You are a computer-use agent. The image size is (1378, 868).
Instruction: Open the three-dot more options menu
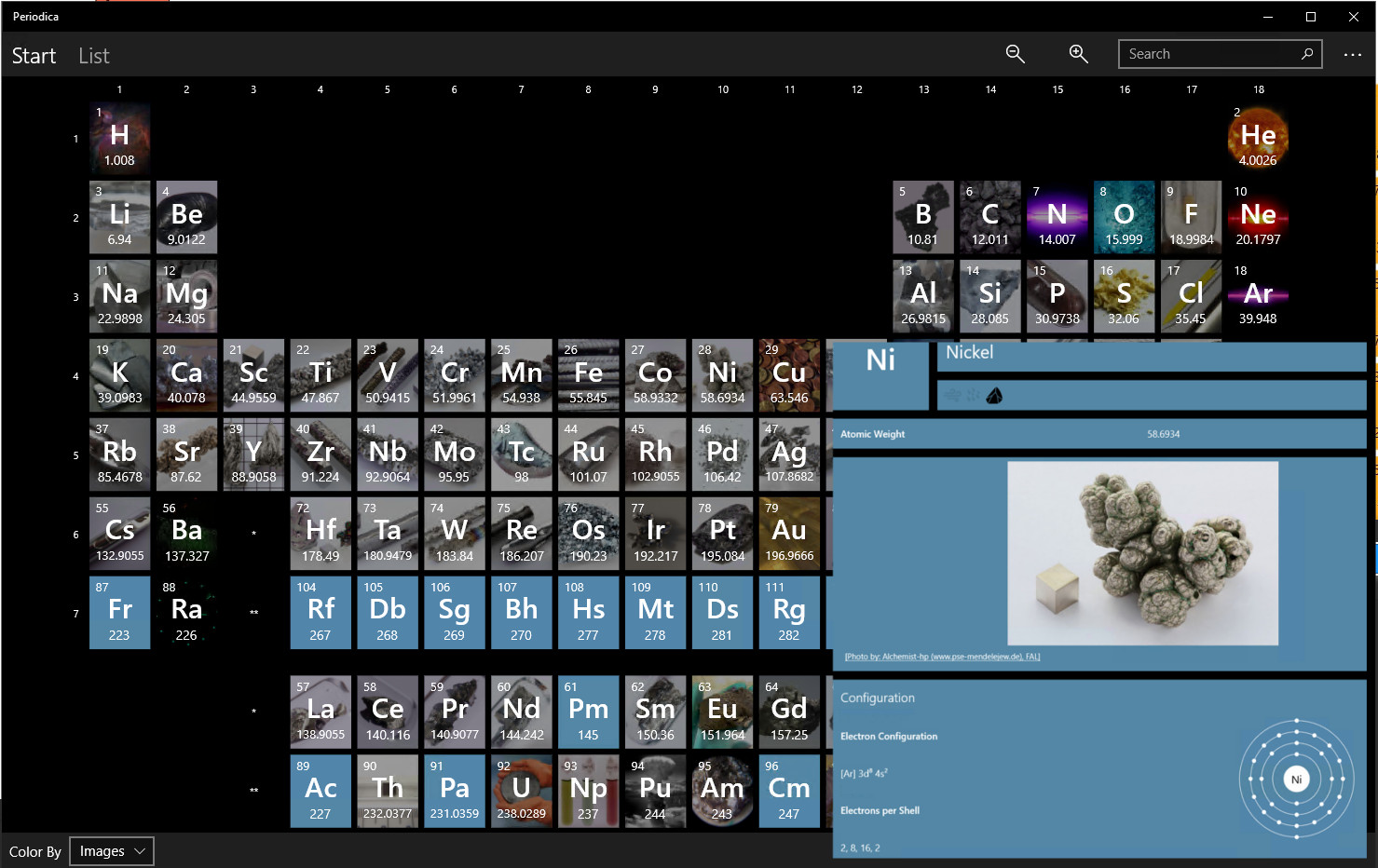(x=1352, y=55)
